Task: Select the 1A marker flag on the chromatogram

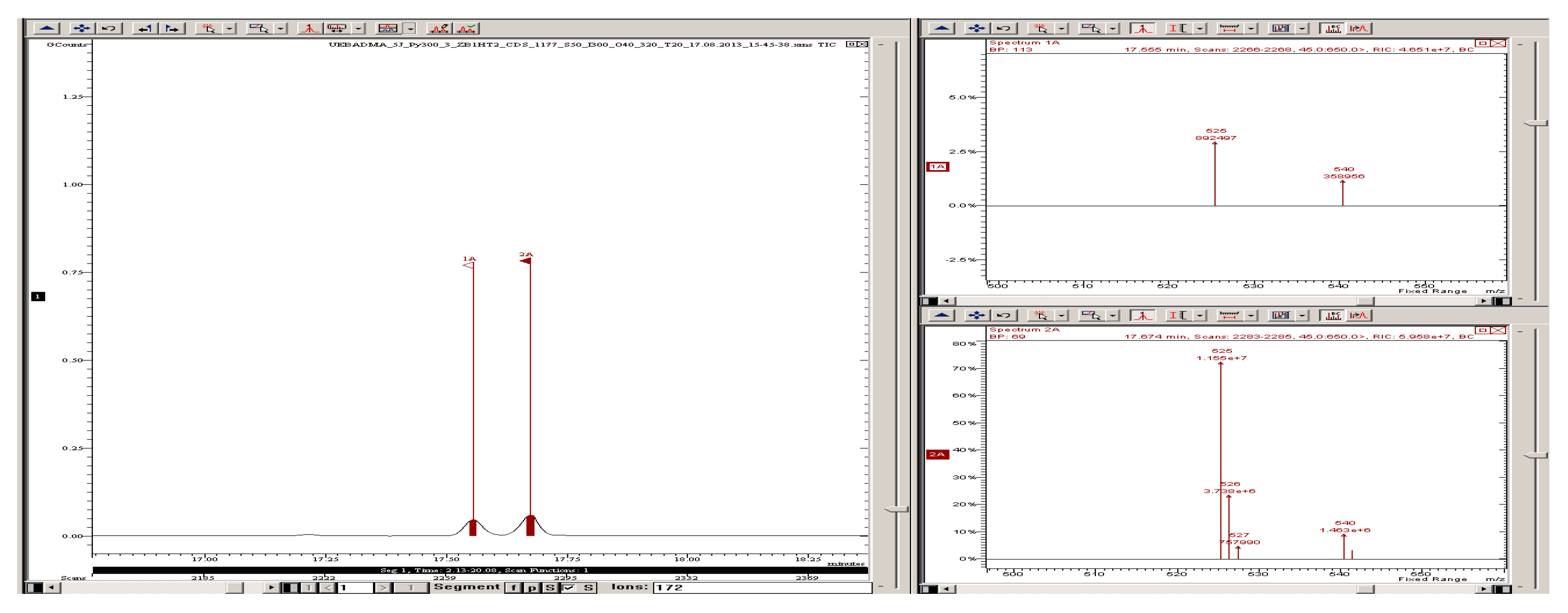Action: (x=469, y=265)
